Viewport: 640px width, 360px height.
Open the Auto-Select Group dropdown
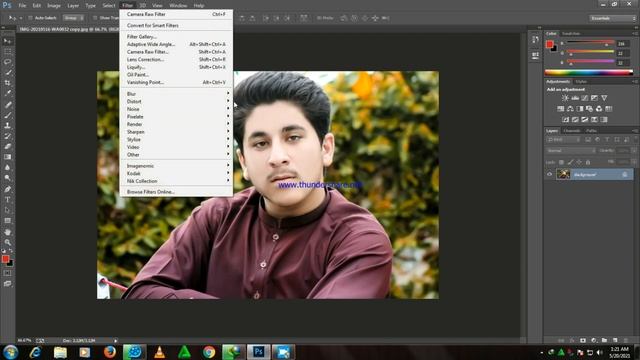(x=73, y=18)
